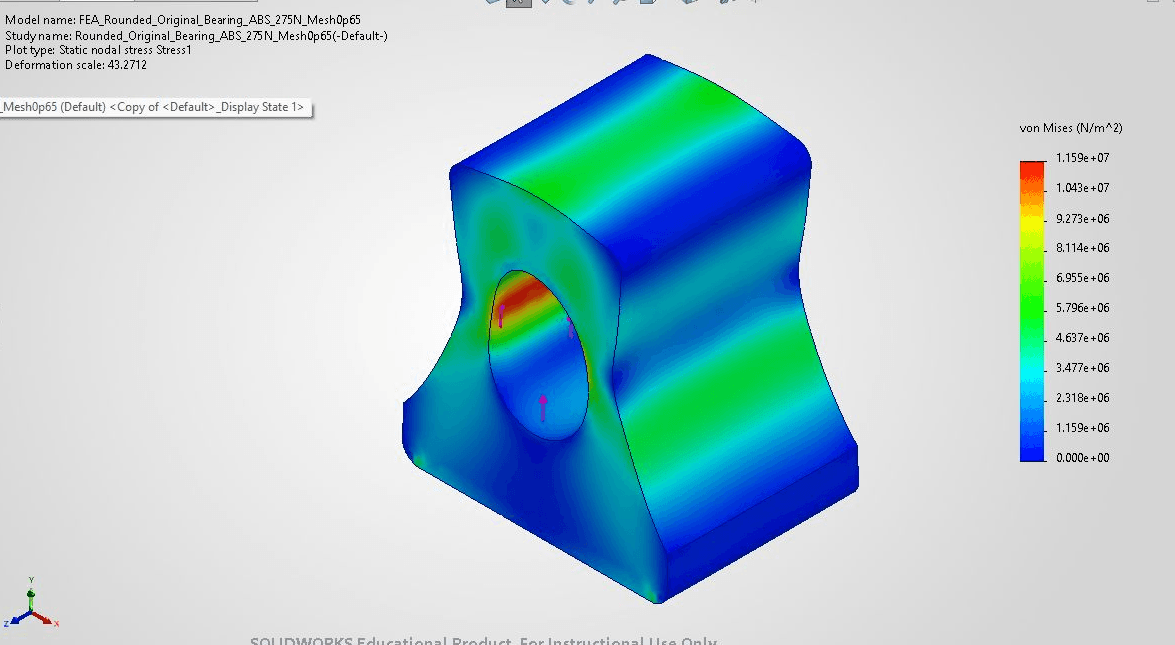Click the minimum legend value 0.000e+00
This screenshot has height=645, width=1175.
coord(1082,458)
